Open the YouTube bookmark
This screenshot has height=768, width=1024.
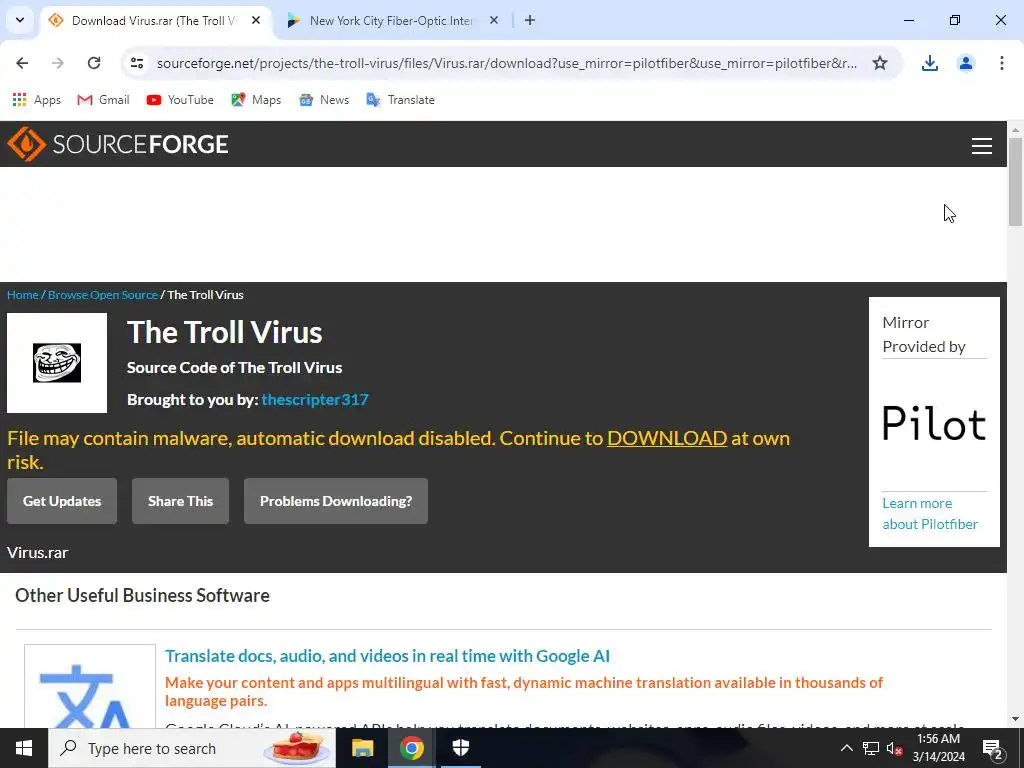[x=180, y=100]
